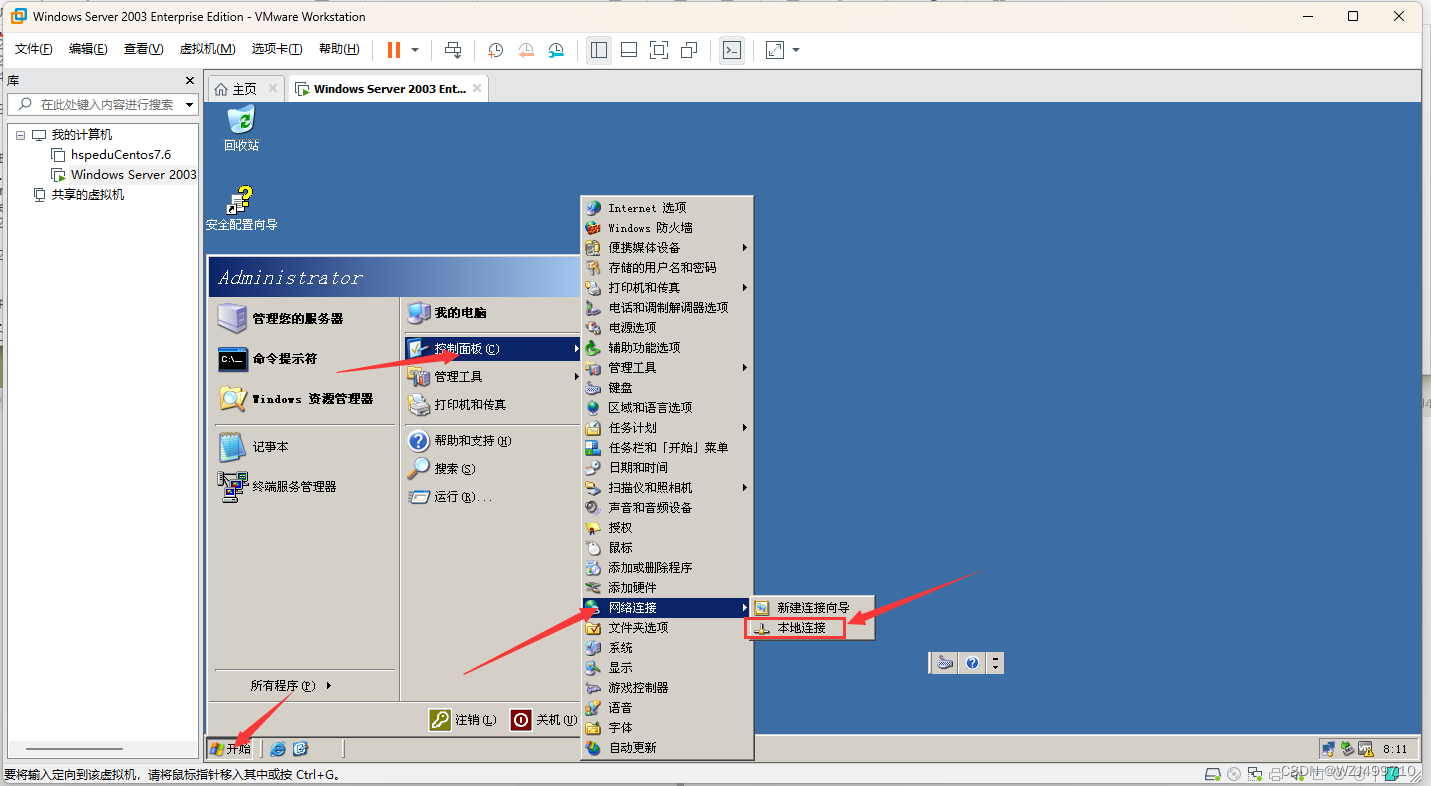Open Internet 选项 in Control Panel menu
Image resolution: width=1431 pixels, height=786 pixels.
[667, 208]
